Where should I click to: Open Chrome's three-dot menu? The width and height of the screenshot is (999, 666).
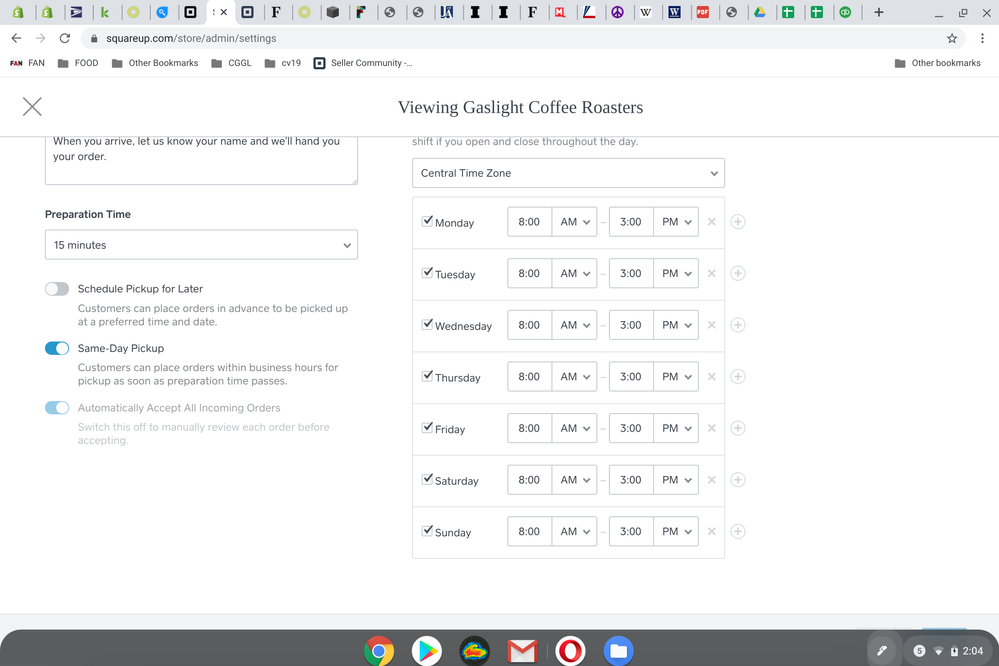983,38
